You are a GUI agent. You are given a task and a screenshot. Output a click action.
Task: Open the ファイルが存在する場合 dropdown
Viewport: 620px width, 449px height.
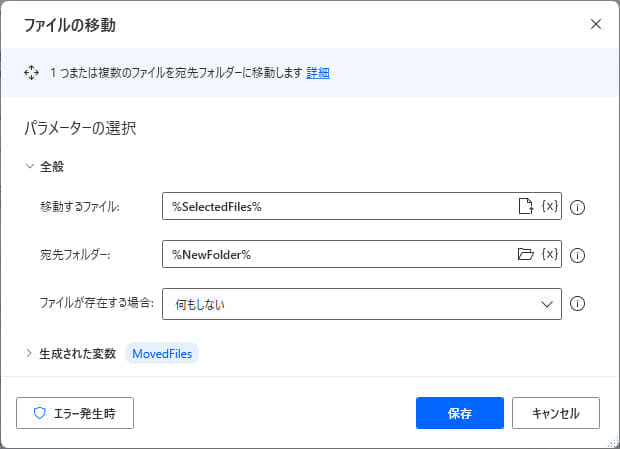[362, 304]
